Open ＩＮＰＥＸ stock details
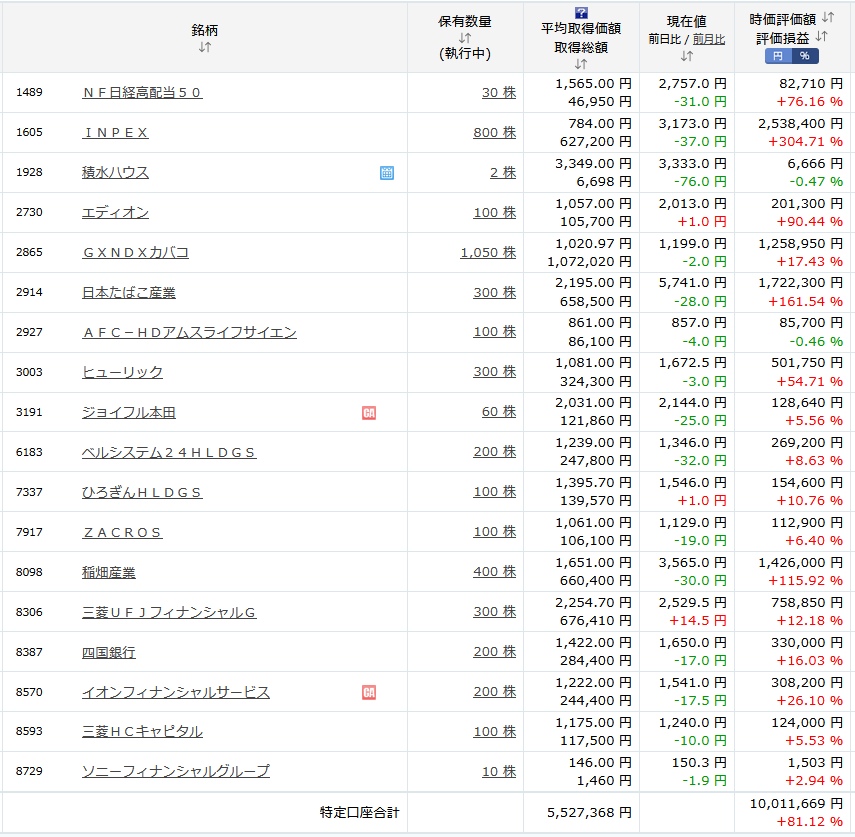 point(115,133)
